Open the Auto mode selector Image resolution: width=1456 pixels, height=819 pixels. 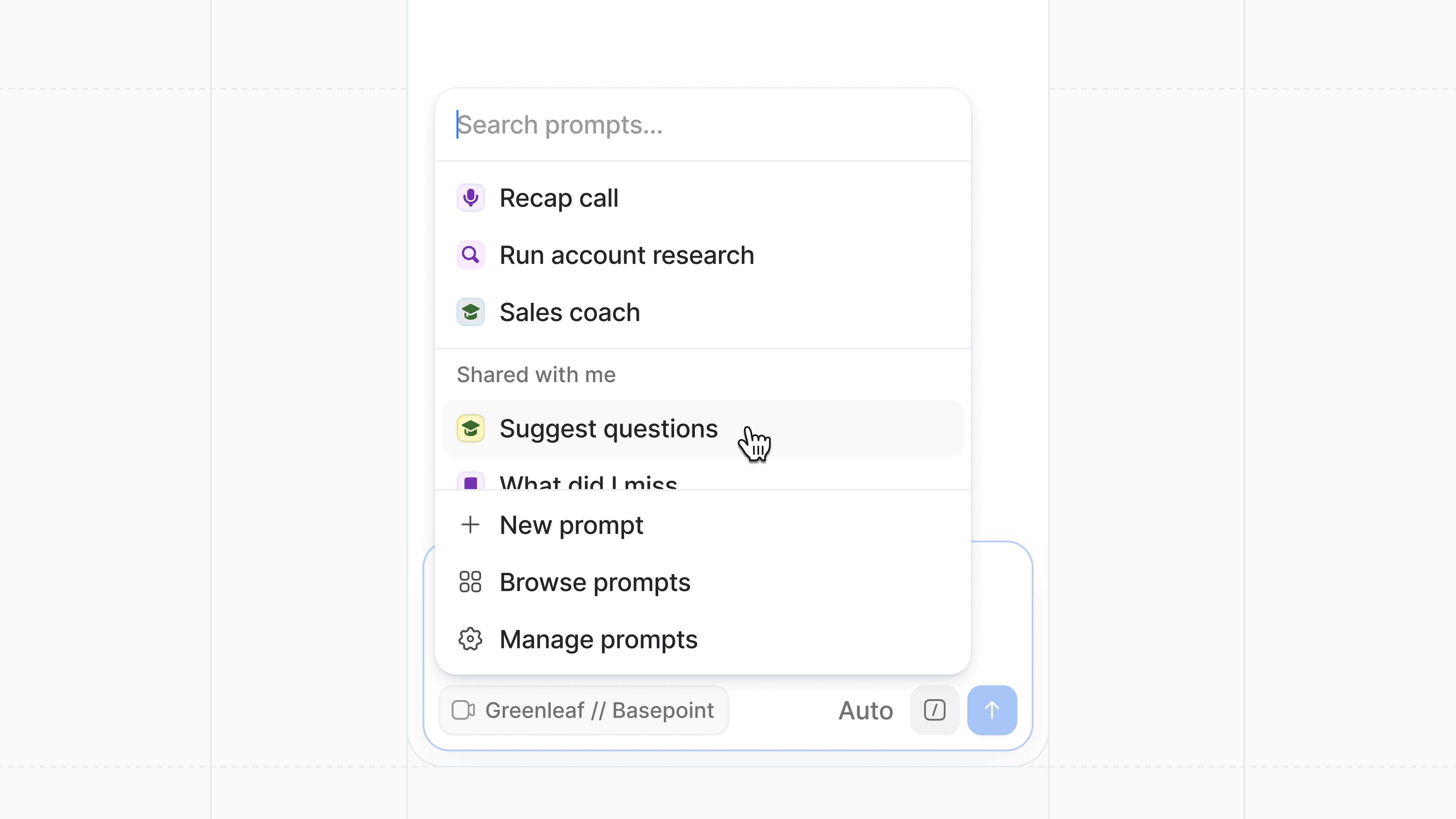865,711
